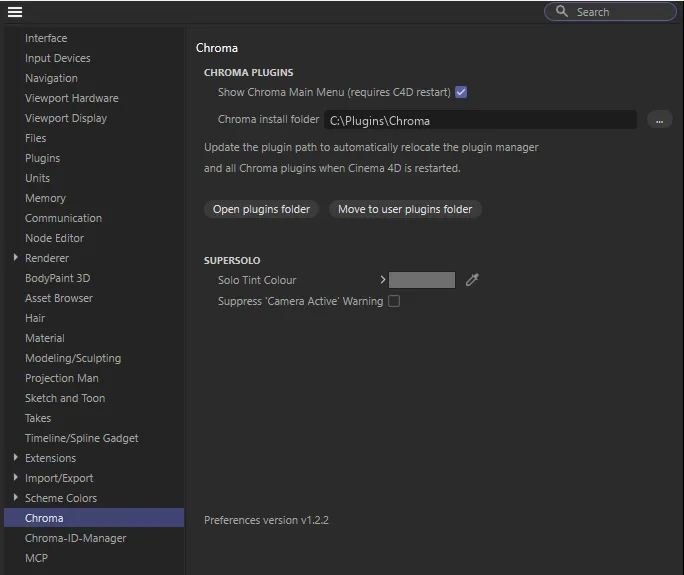Expand Solo Tint Colour options
This screenshot has width=684, height=575.
383,280
